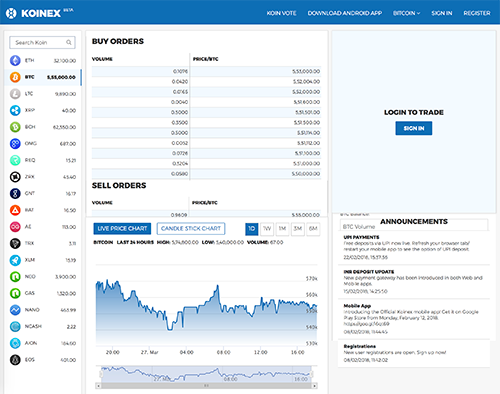
Task: Select the NCASH coin icon
Action: click(15, 326)
